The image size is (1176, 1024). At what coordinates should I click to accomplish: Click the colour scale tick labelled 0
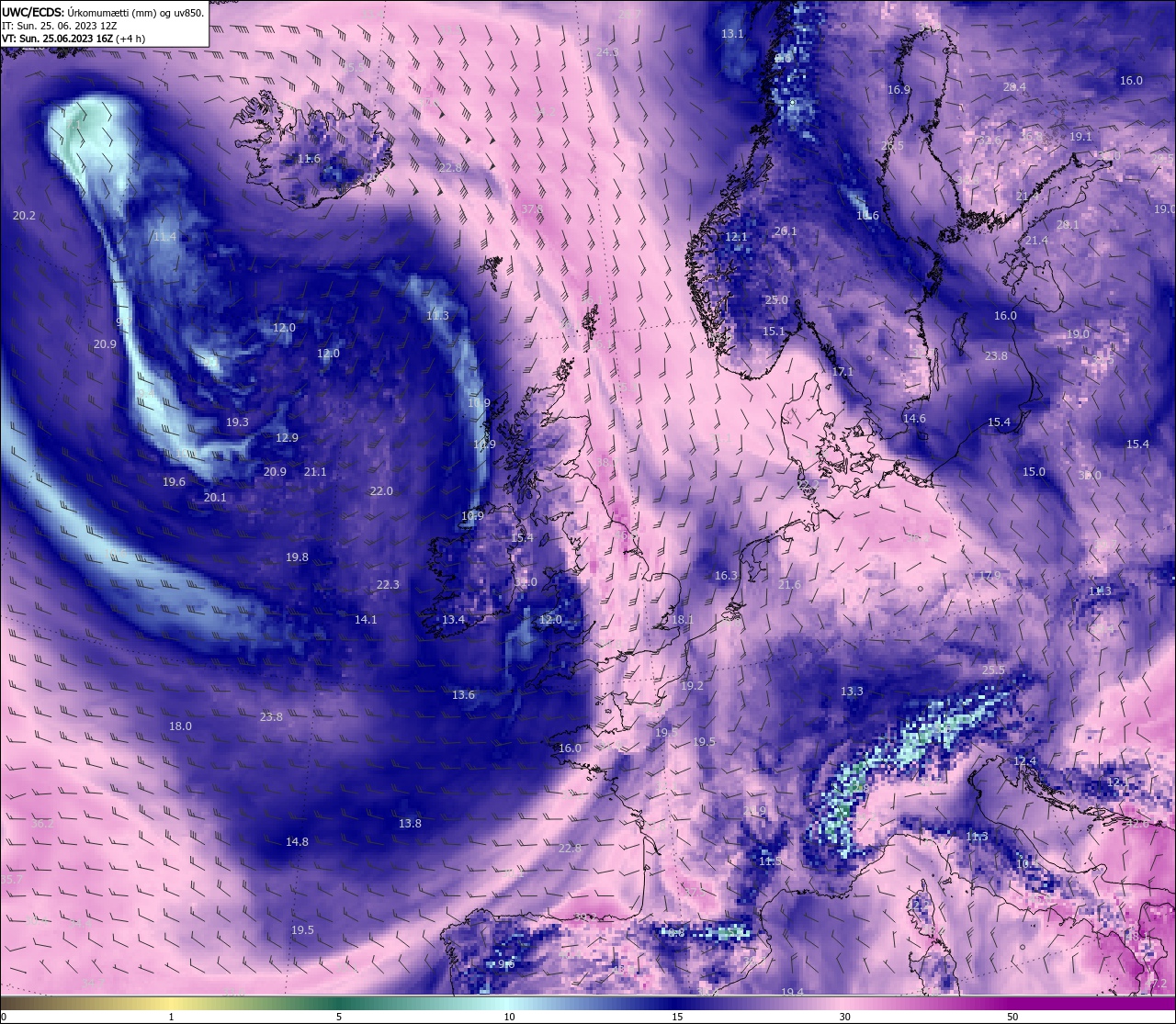(4, 1017)
